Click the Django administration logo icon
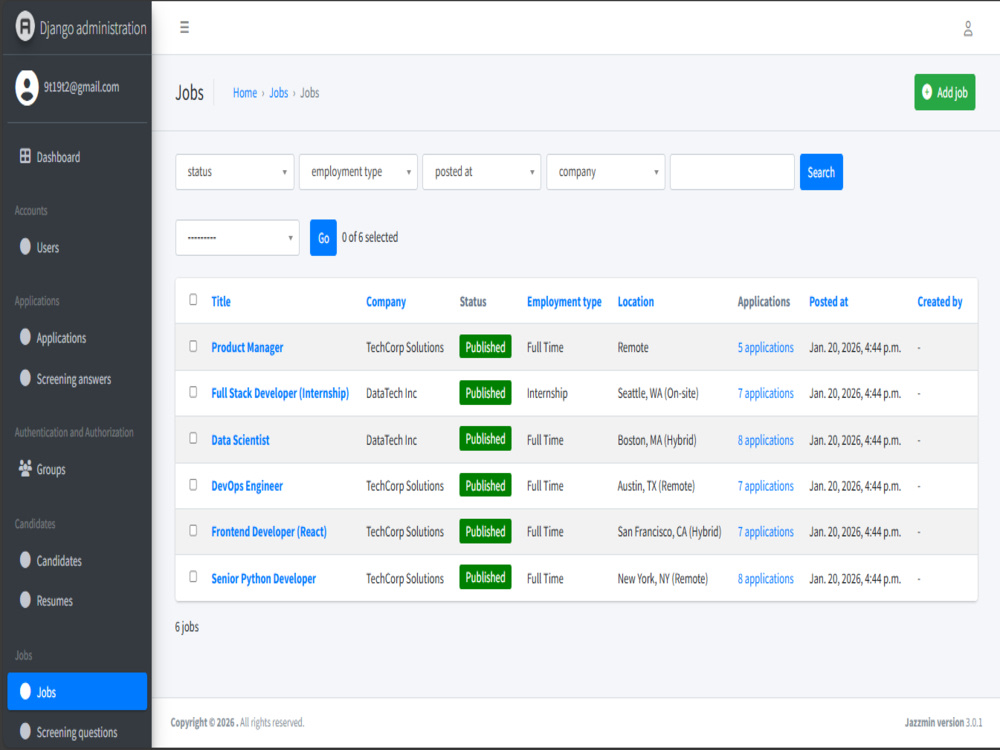The height and width of the screenshot is (750, 1000). 25,27
